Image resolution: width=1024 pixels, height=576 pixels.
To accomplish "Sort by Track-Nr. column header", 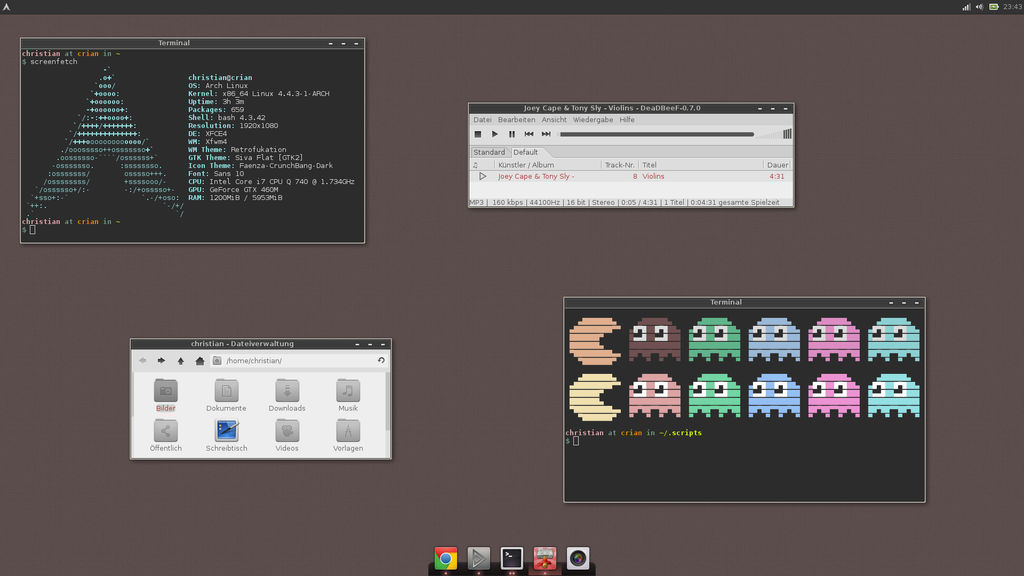I will point(619,165).
